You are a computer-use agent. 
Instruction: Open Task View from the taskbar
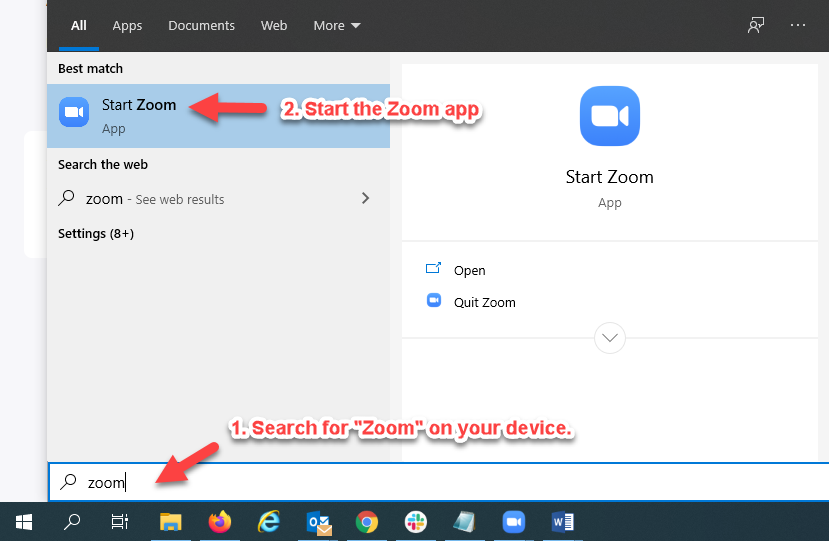pos(119,522)
